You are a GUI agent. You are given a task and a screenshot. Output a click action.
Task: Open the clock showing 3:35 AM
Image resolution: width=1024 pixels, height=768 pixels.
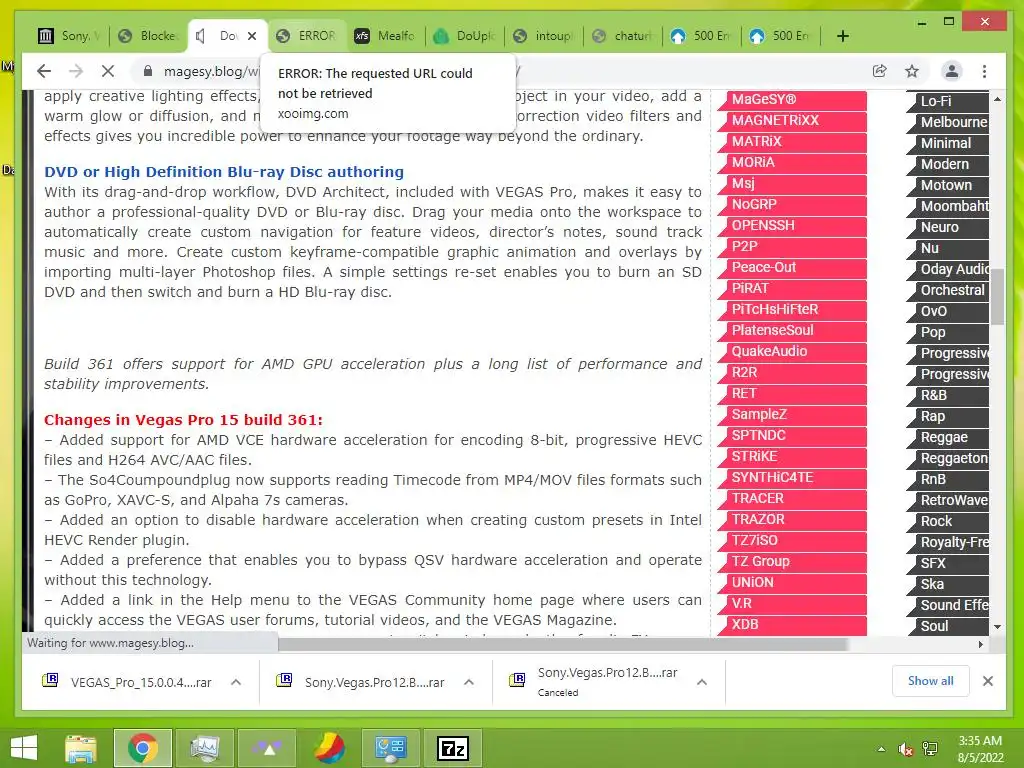click(980, 748)
